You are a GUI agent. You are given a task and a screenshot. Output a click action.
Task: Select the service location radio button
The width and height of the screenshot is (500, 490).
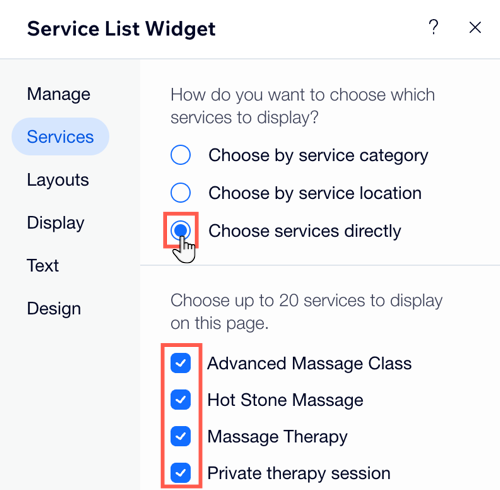tap(181, 193)
